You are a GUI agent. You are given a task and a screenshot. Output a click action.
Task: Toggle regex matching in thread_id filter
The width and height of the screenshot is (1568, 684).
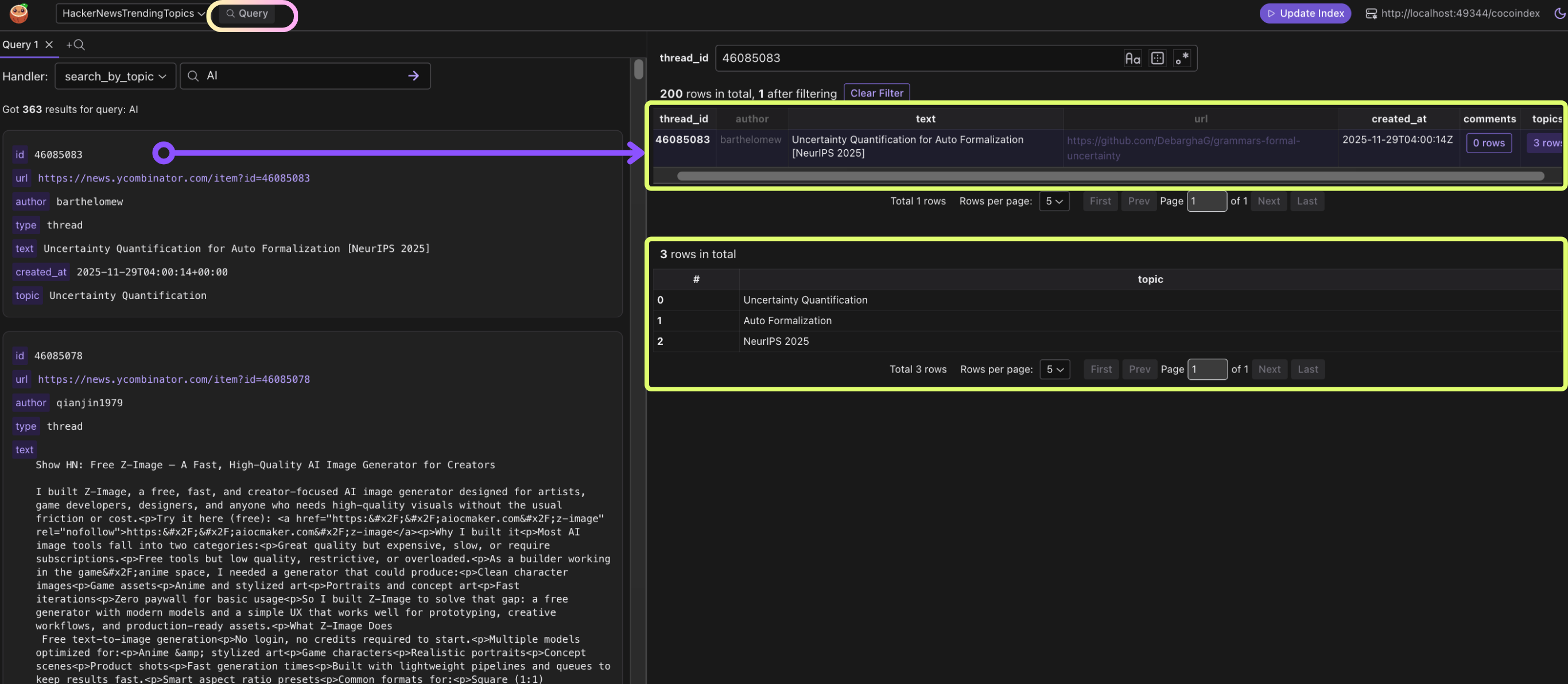pyautogui.click(x=1182, y=59)
